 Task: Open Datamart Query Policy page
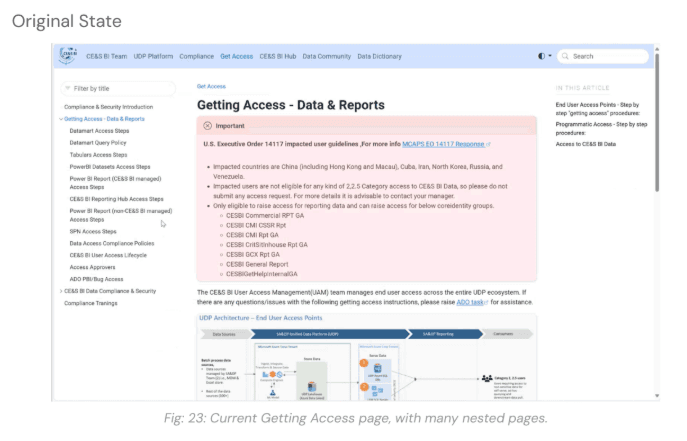coord(98,143)
